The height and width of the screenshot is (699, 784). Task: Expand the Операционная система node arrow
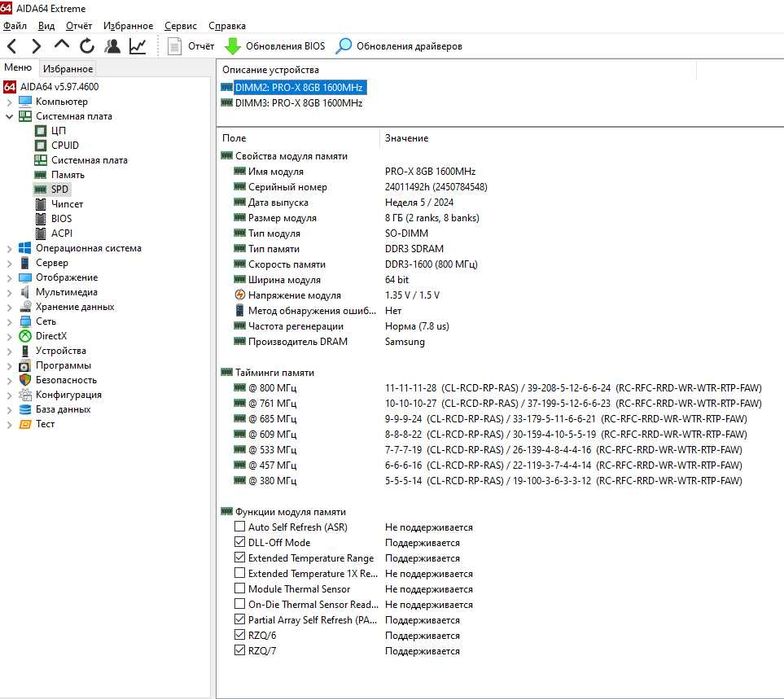pos(10,248)
